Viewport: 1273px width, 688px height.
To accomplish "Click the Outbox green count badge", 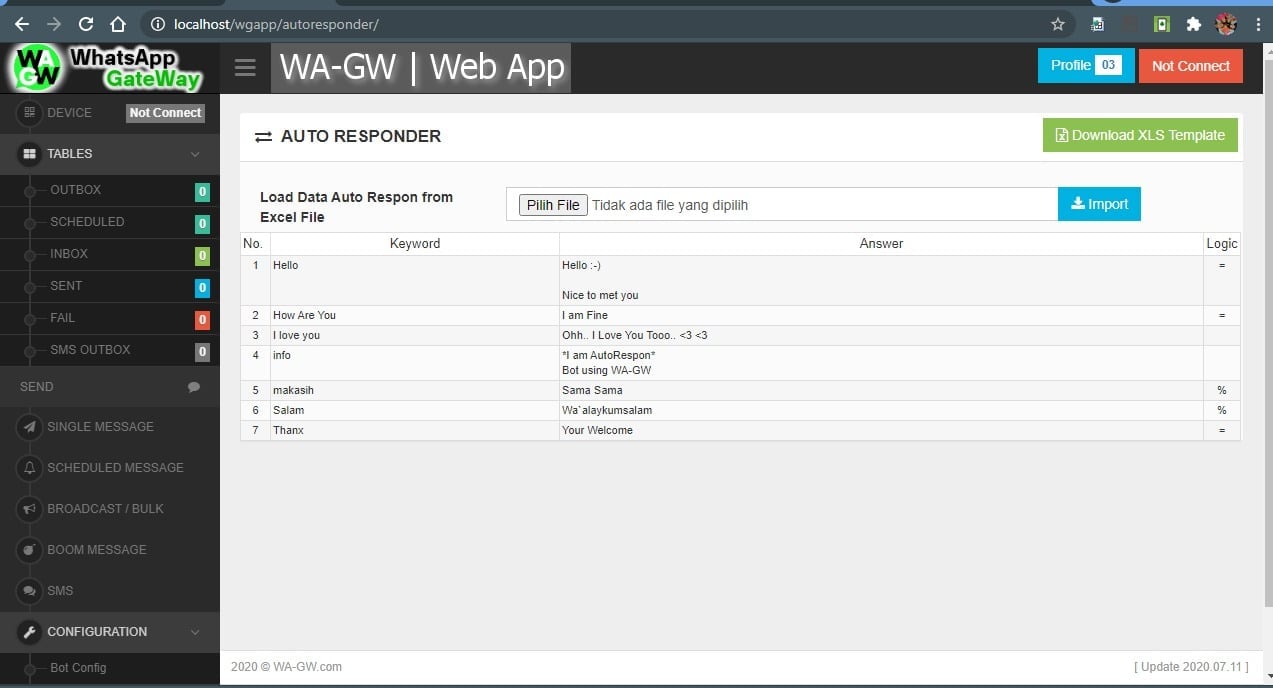I will 202,192.
